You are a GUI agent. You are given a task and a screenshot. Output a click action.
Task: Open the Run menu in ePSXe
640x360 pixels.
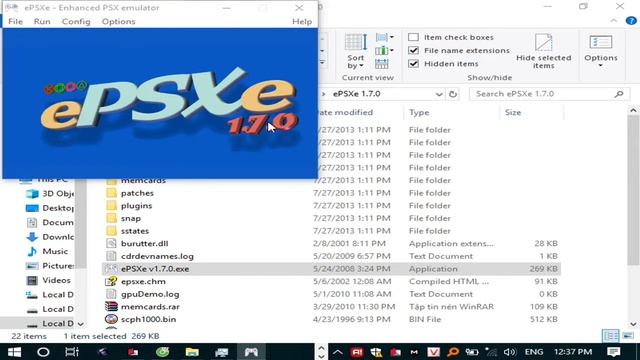pos(42,22)
